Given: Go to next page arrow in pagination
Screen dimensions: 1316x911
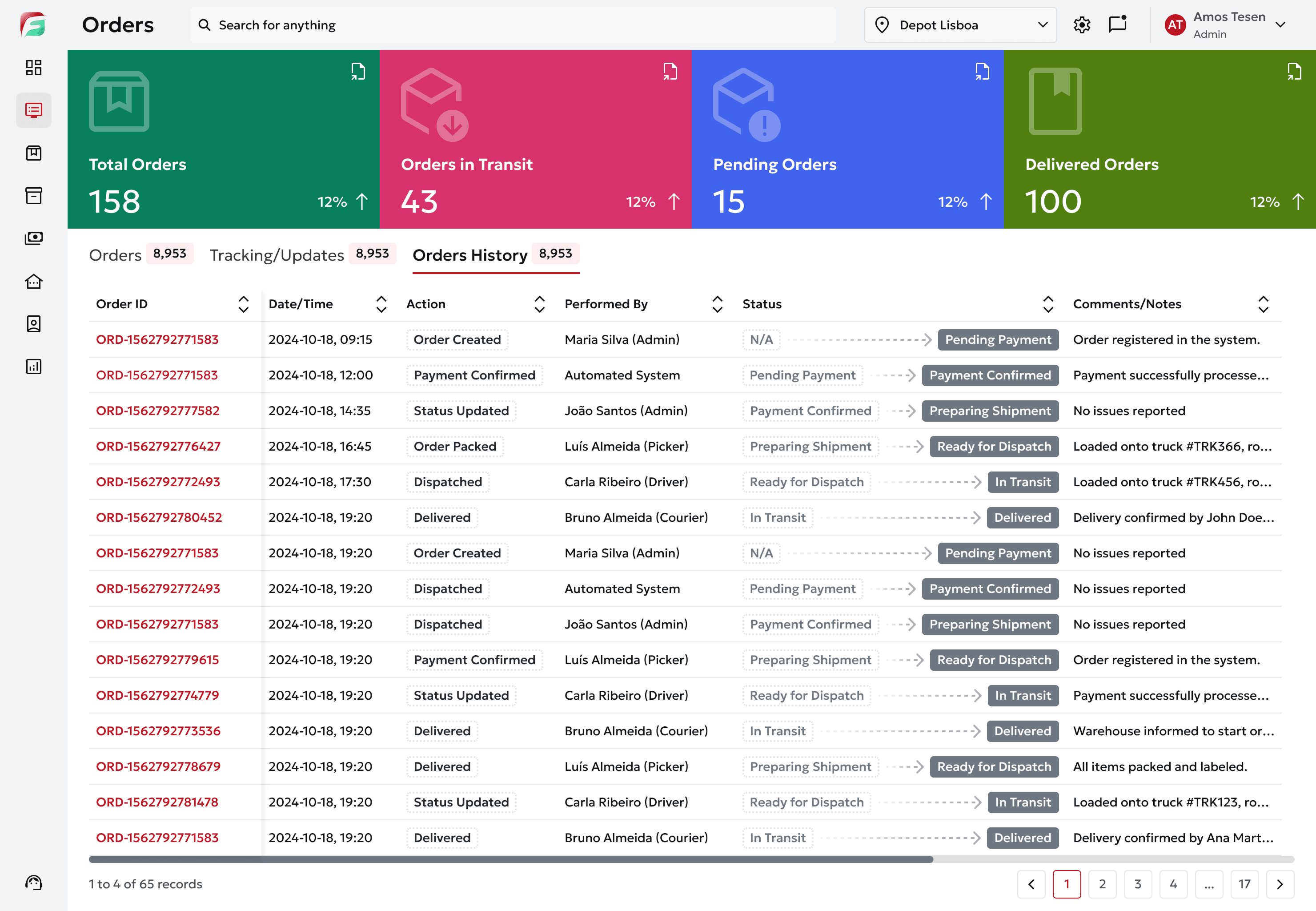Looking at the screenshot, I should pyautogui.click(x=1280, y=884).
